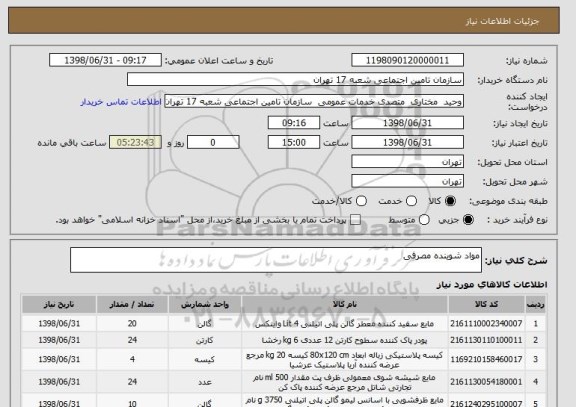Click the delivery city تهران field
The height and width of the screenshot is (407, 576).
click(x=407, y=181)
